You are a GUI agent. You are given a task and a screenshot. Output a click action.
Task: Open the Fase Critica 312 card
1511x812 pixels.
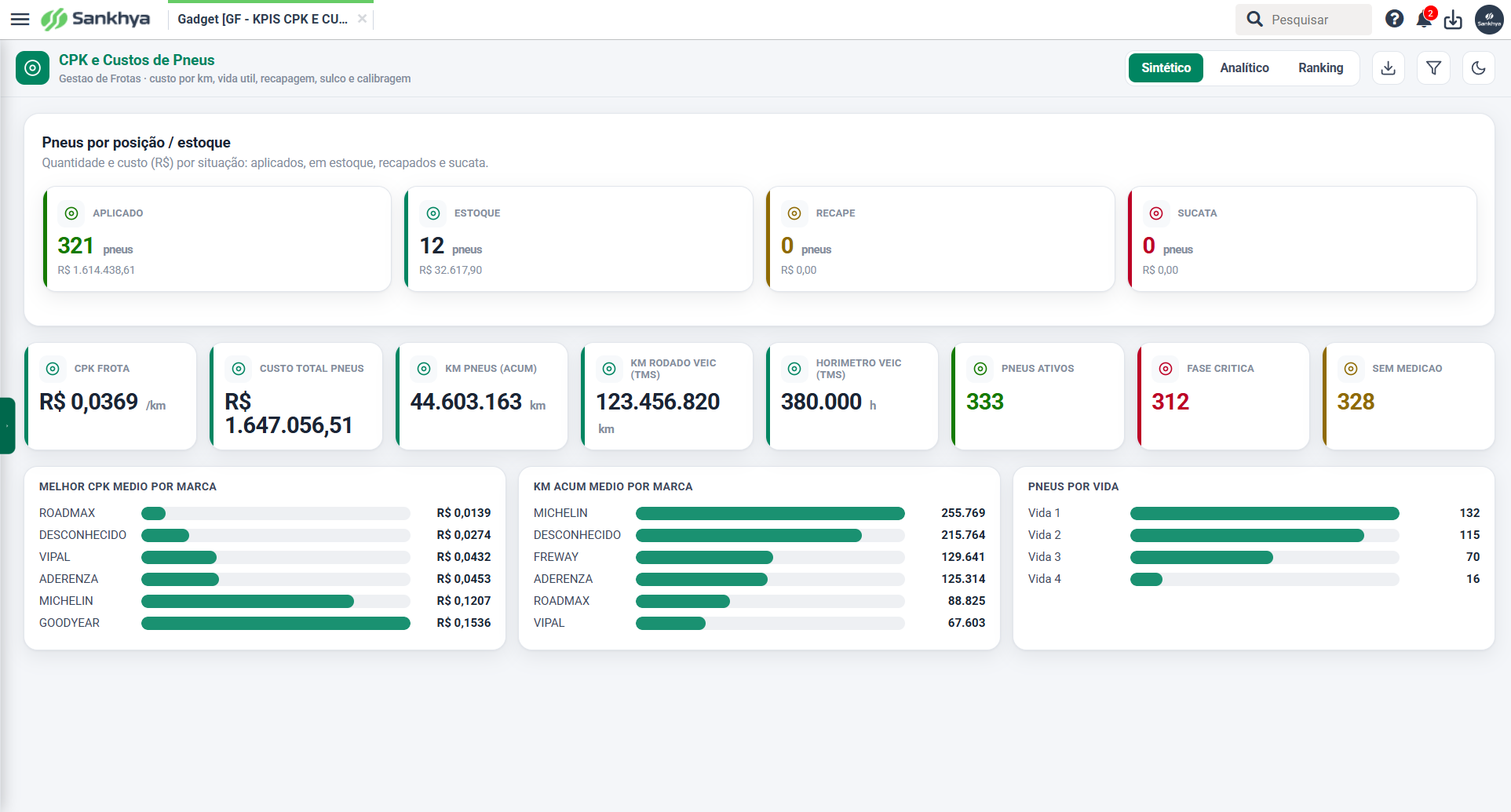point(1223,396)
